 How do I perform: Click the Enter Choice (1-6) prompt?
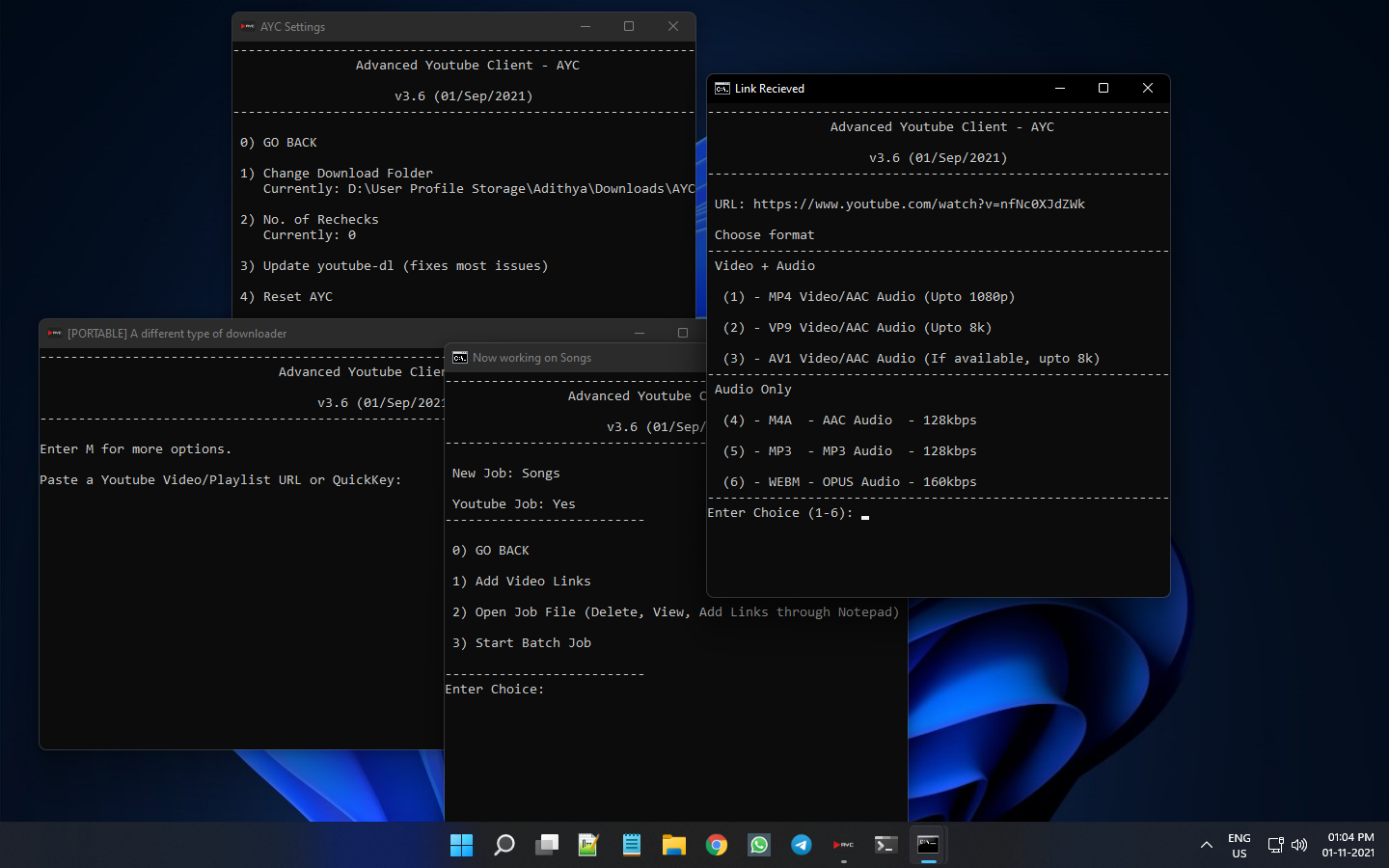pyautogui.click(x=780, y=513)
